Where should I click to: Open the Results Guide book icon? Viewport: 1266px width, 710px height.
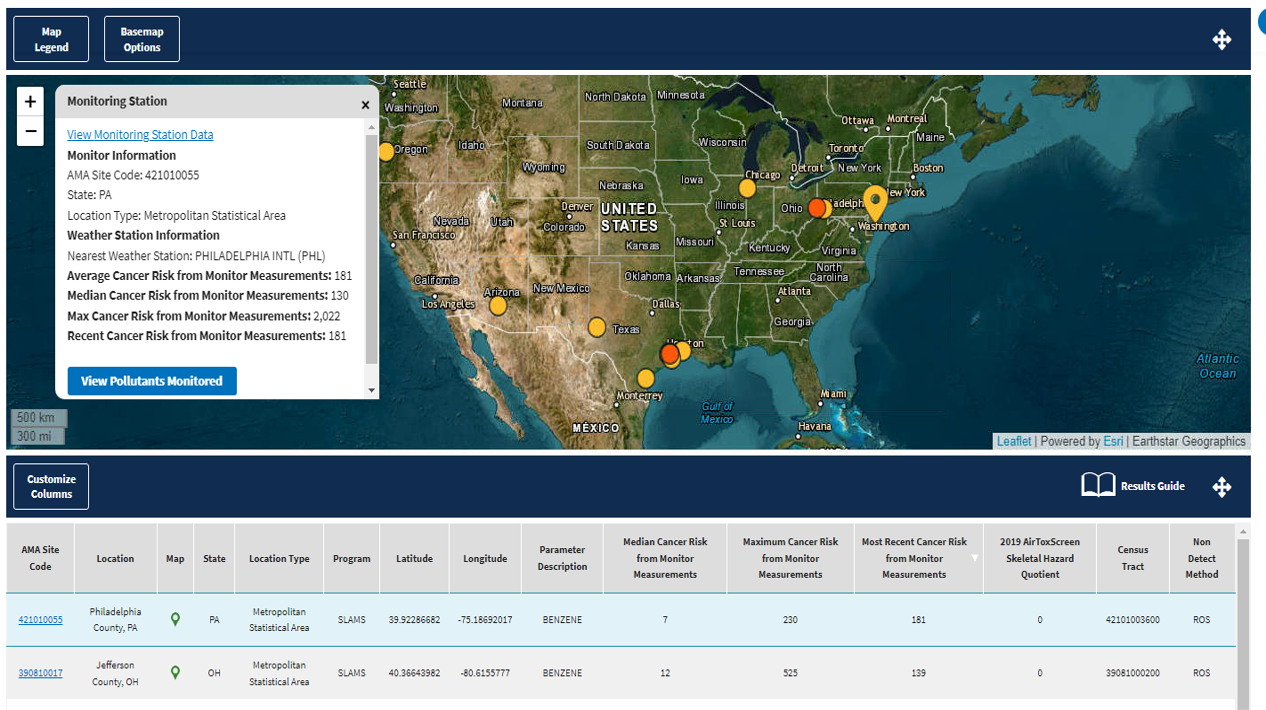tap(1098, 485)
